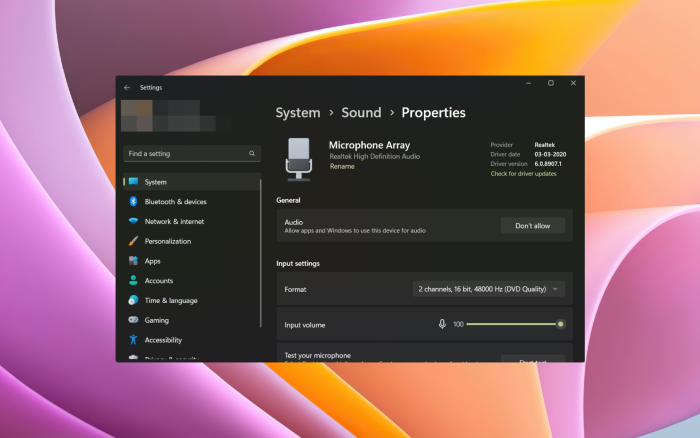Click the Time & language globe icon
Screen dimensions: 700x438
click(x=133, y=300)
